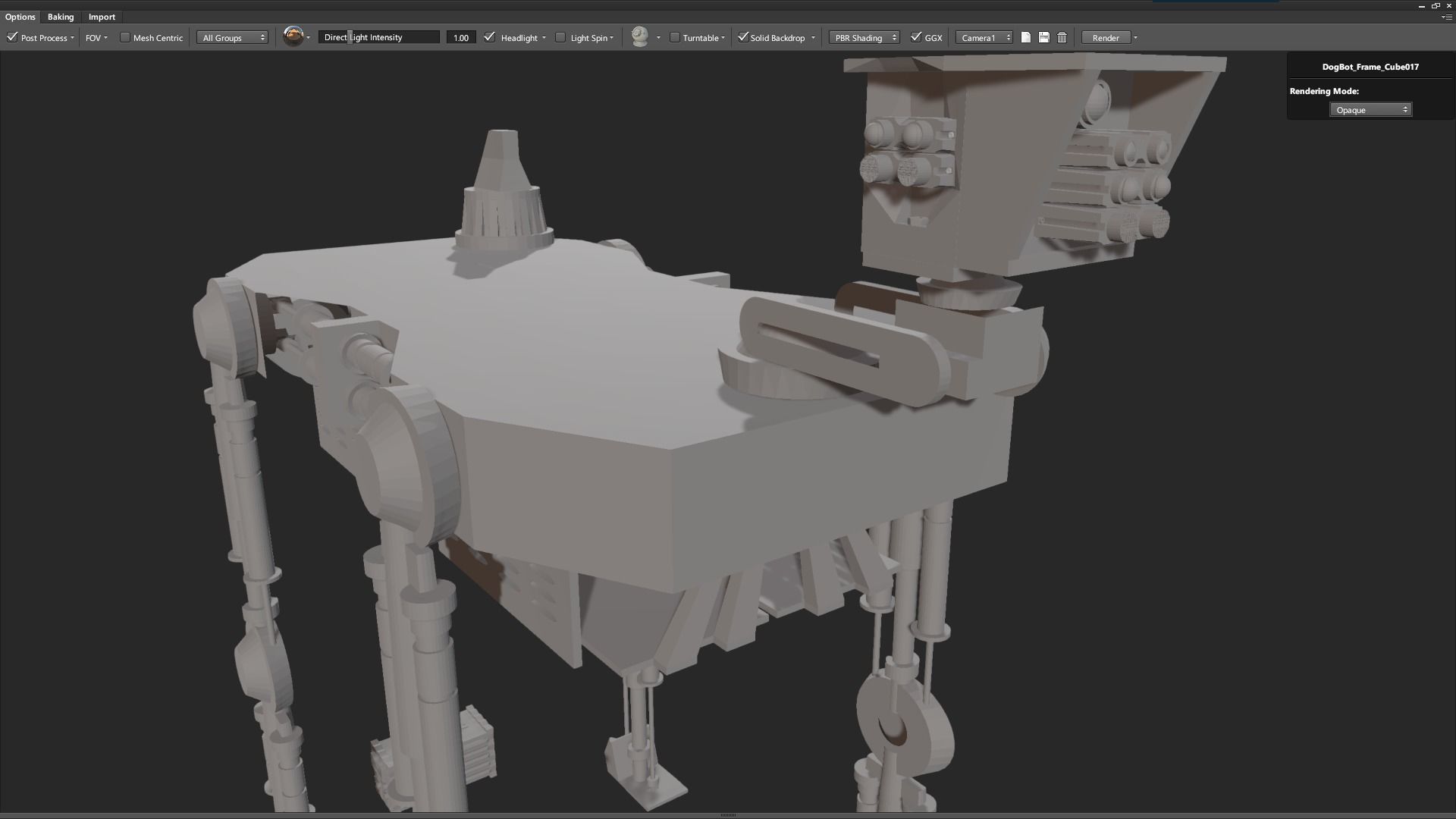This screenshot has width=1456, height=819.
Task: Enable the Mesh Centric checkbox
Action: coord(125,37)
